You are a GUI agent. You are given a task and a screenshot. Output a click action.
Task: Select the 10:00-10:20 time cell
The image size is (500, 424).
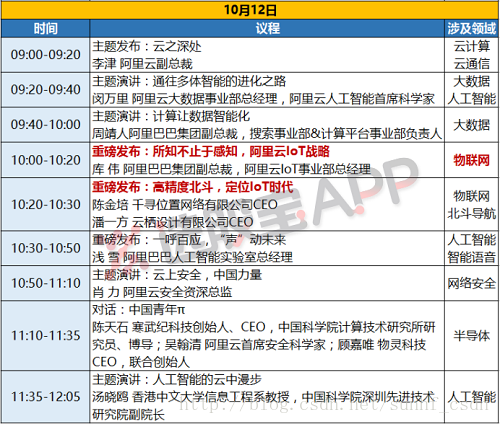46,160
